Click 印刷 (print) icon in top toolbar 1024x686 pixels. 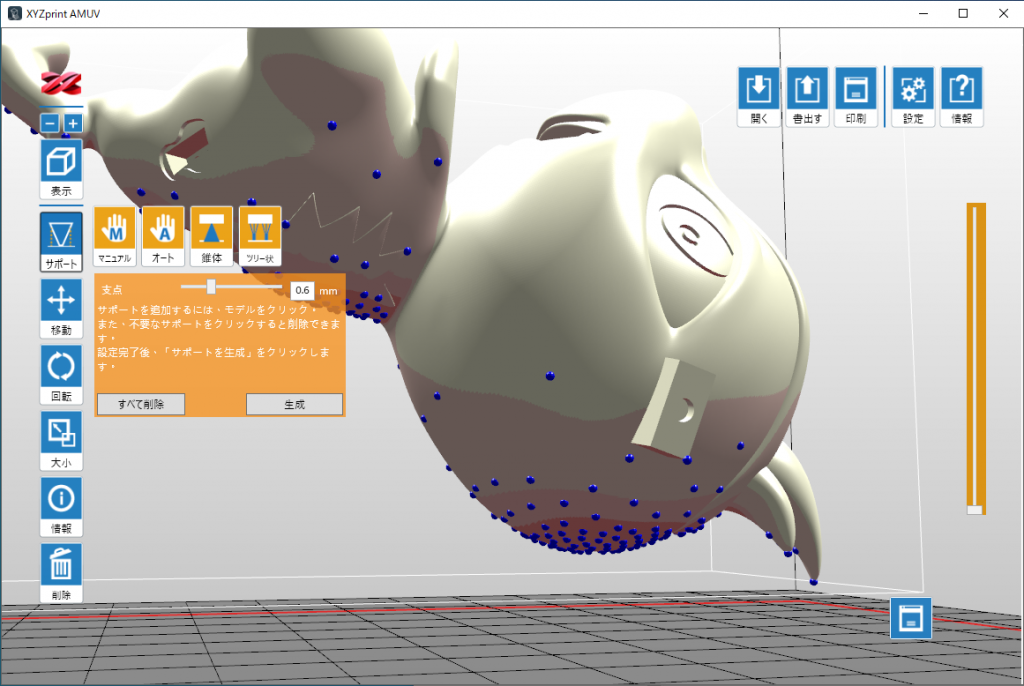point(856,97)
